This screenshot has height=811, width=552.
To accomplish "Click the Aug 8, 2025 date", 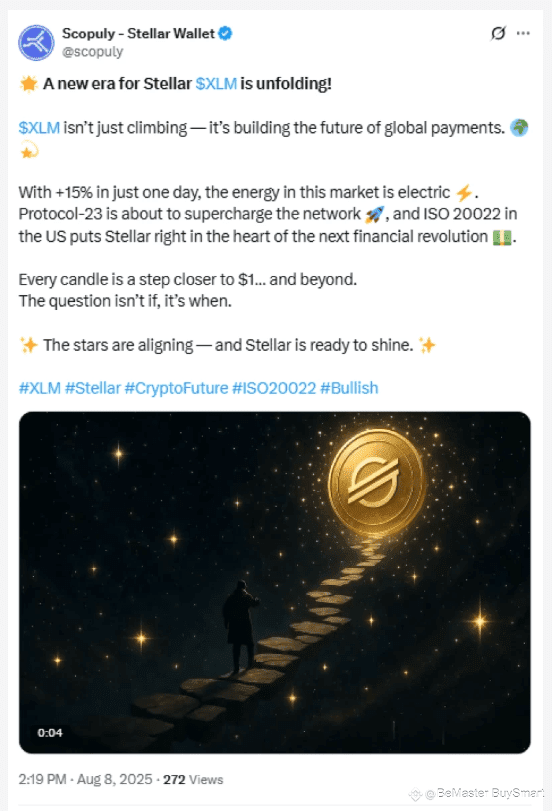I will 115,779.
